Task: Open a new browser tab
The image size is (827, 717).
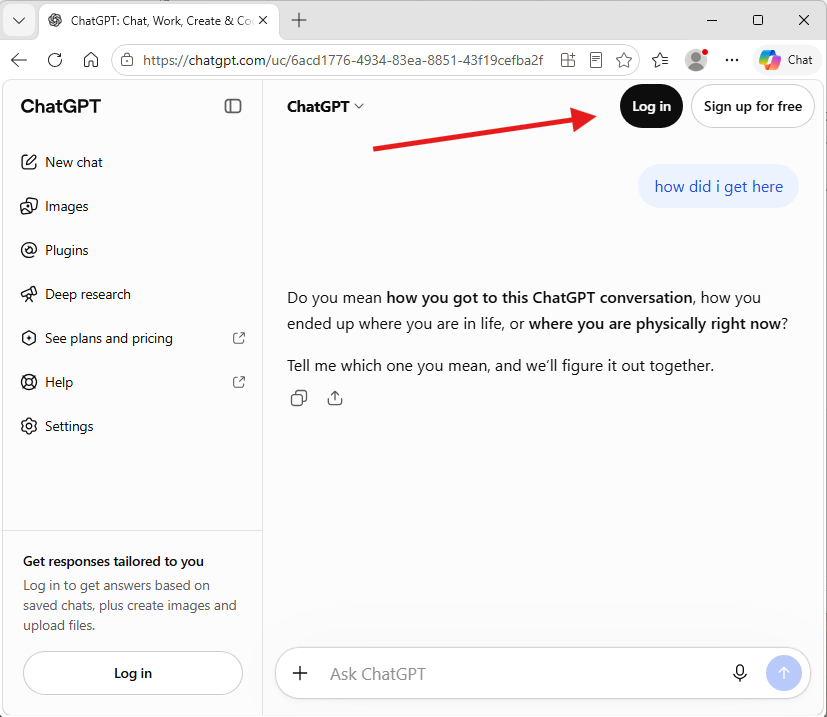Action: click(299, 21)
